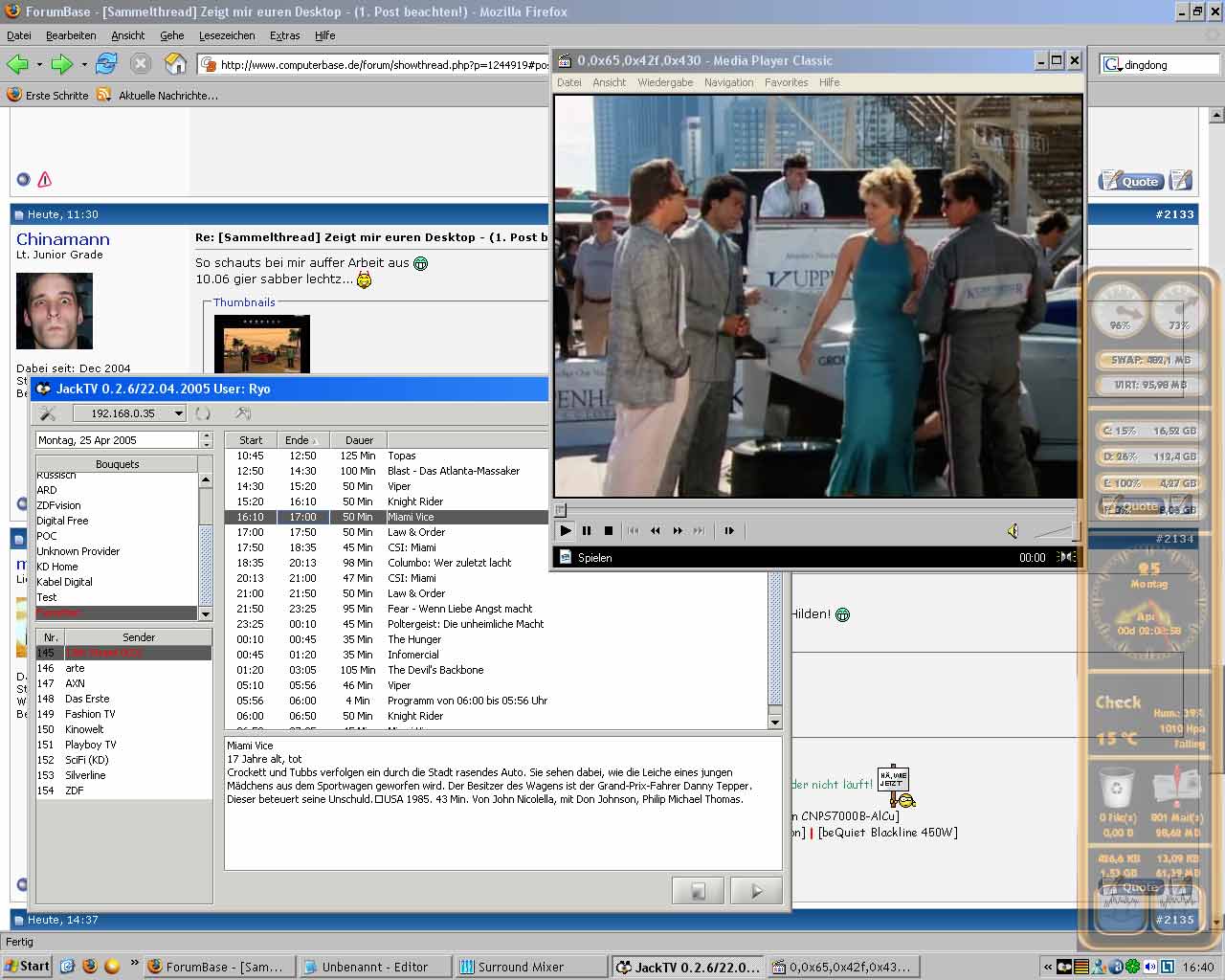Image resolution: width=1225 pixels, height=980 pixels.
Task: Click JackTV refresh circular arrows icon
Action: tap(203, 413)
